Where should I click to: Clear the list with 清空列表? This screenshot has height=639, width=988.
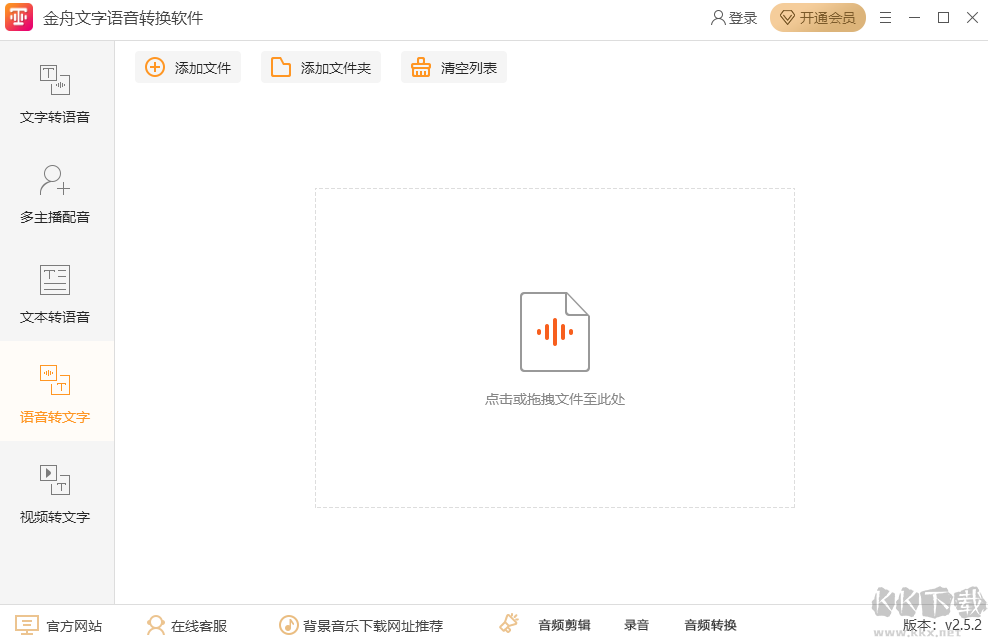(454, 67)
